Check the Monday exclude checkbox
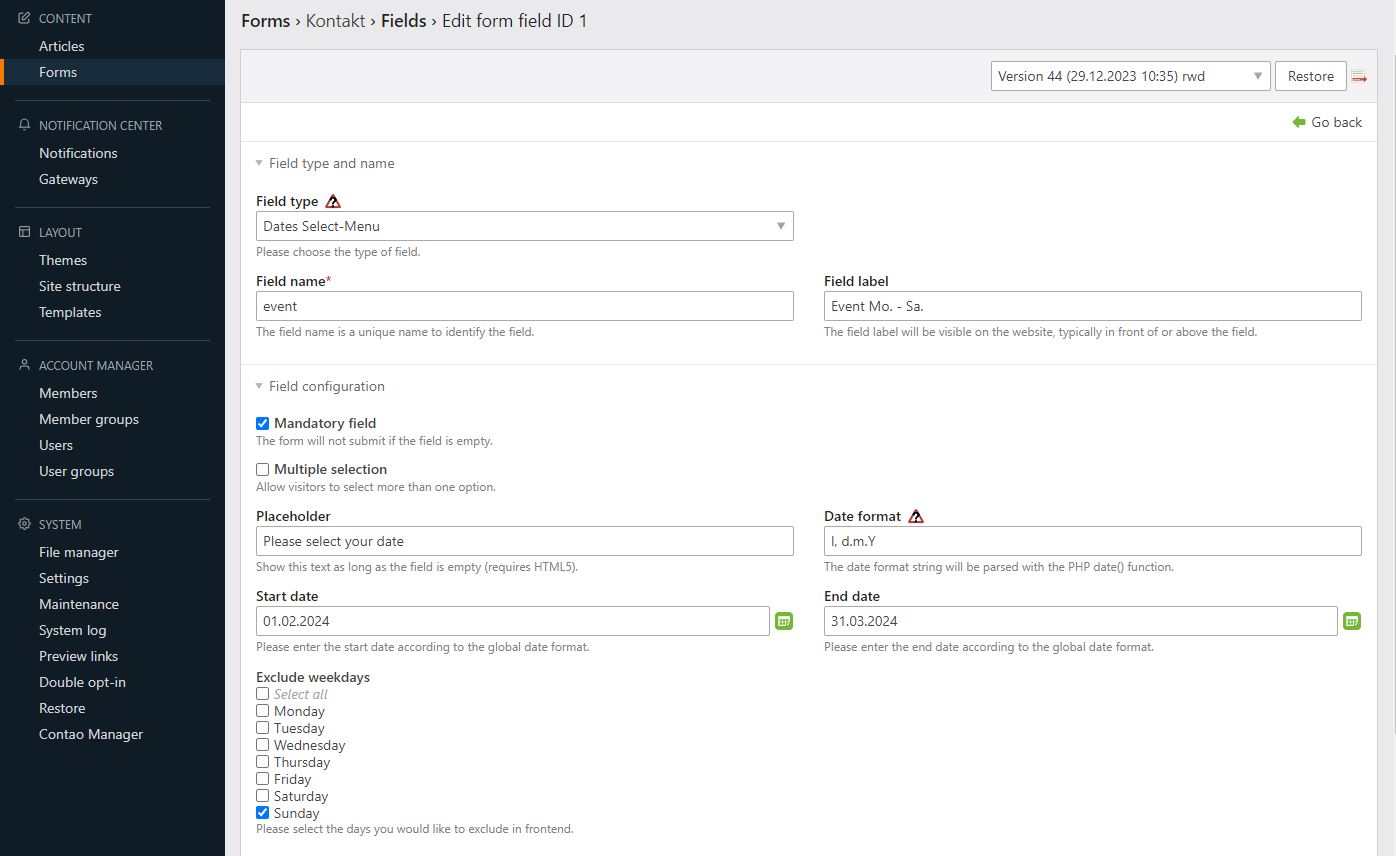The width and height of the screenshot is (1396, 856). (x=263, y=711)
